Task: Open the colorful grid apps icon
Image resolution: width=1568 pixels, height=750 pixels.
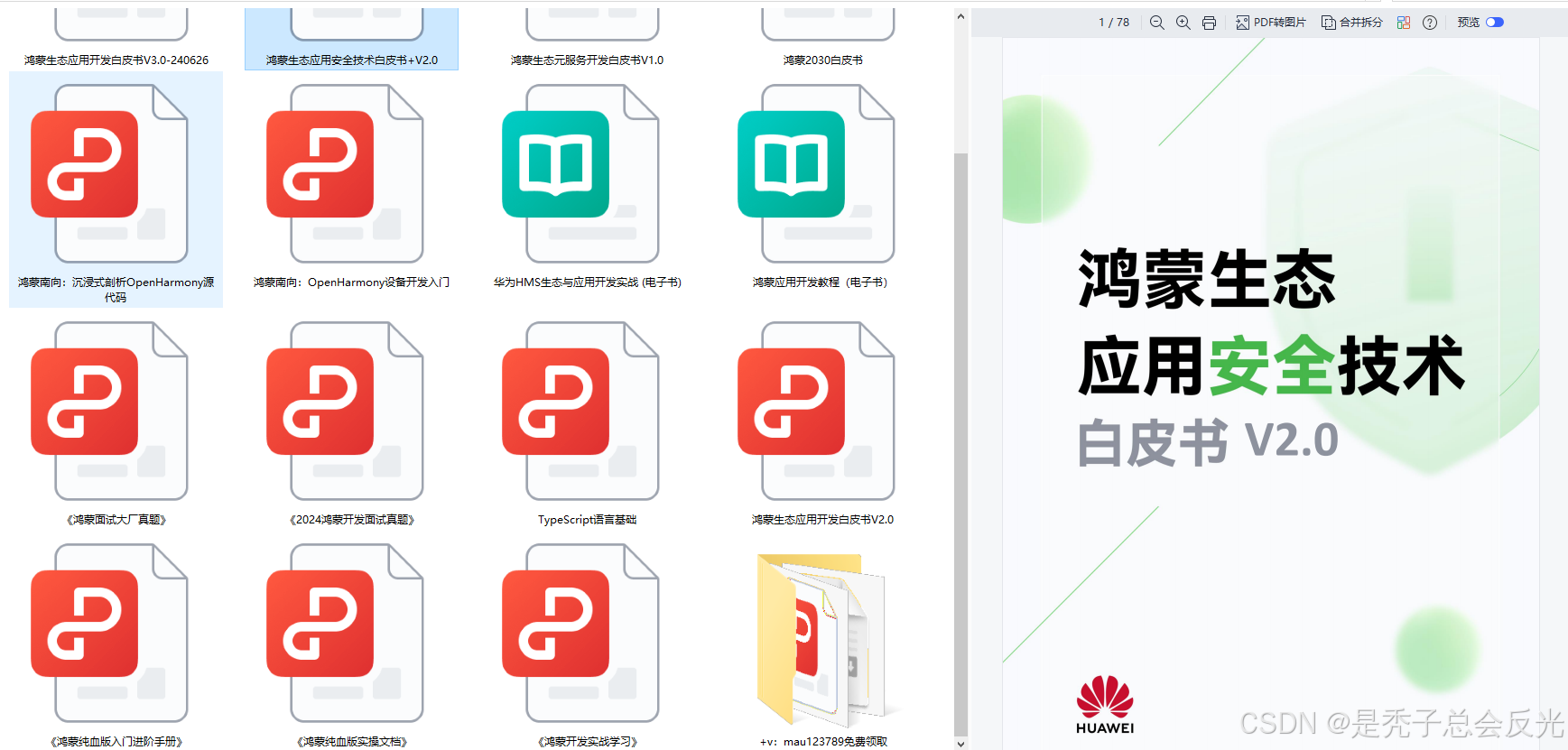Action: point(1403,23)
